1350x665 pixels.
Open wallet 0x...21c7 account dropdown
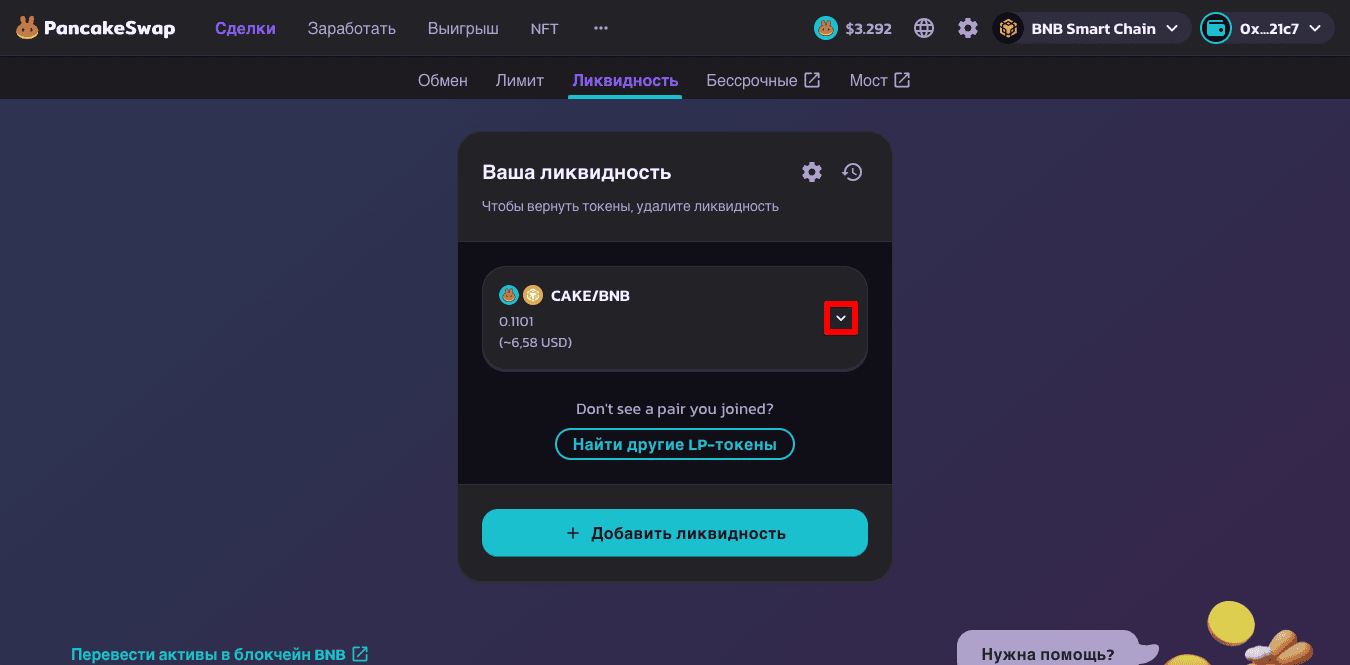pyautogui.click(x=1267, y=28)
